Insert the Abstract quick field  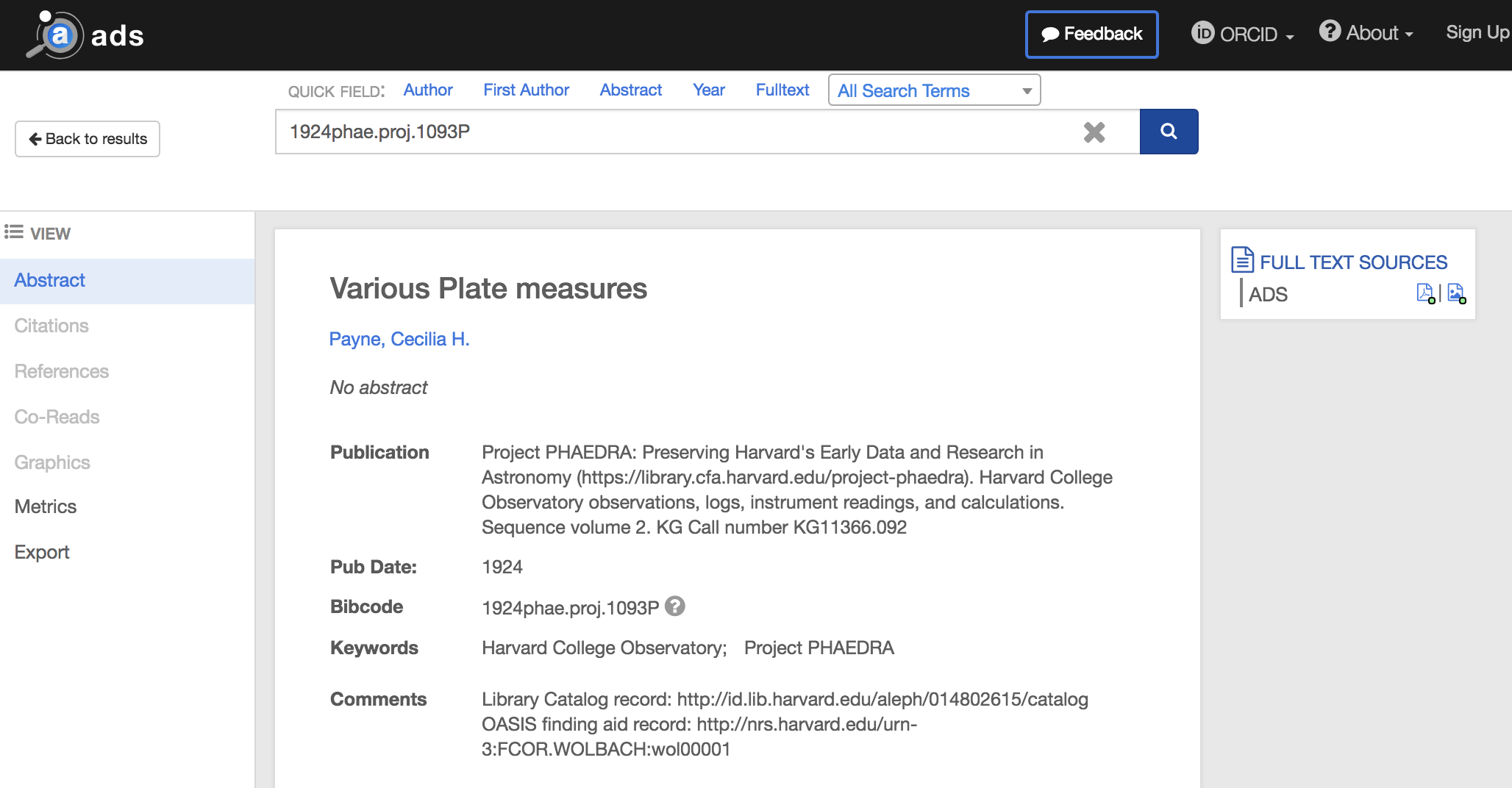pos(630,90)
